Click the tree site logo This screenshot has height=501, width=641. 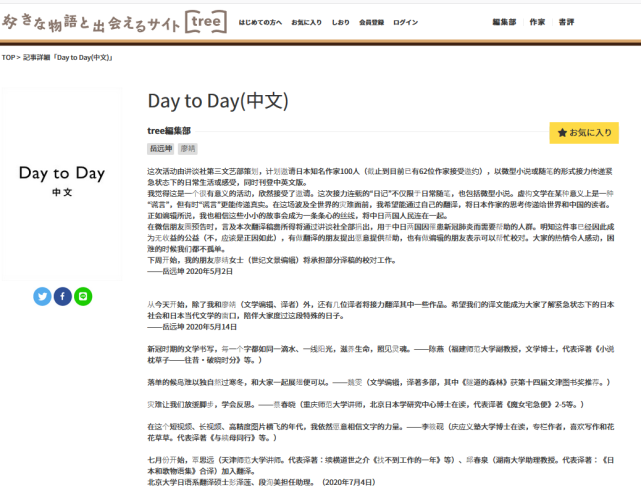pyautogui.click(x=114, y=22)
